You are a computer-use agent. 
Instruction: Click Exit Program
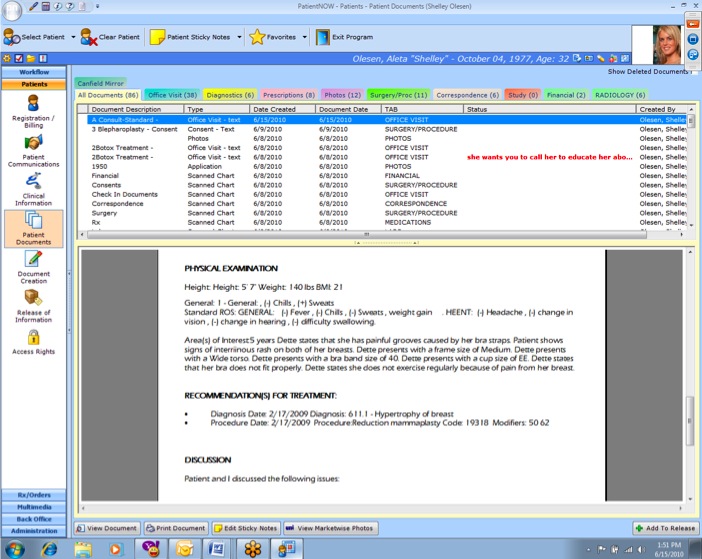[344, 37]
